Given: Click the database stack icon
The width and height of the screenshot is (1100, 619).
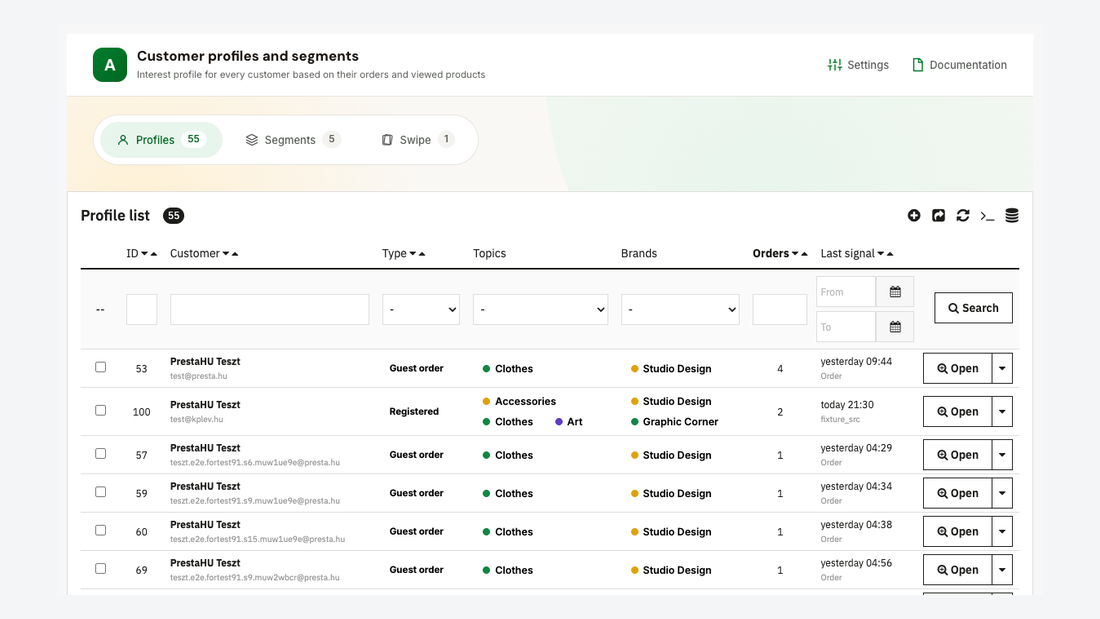Looking at the screenshot, I should pos(1012,215).
